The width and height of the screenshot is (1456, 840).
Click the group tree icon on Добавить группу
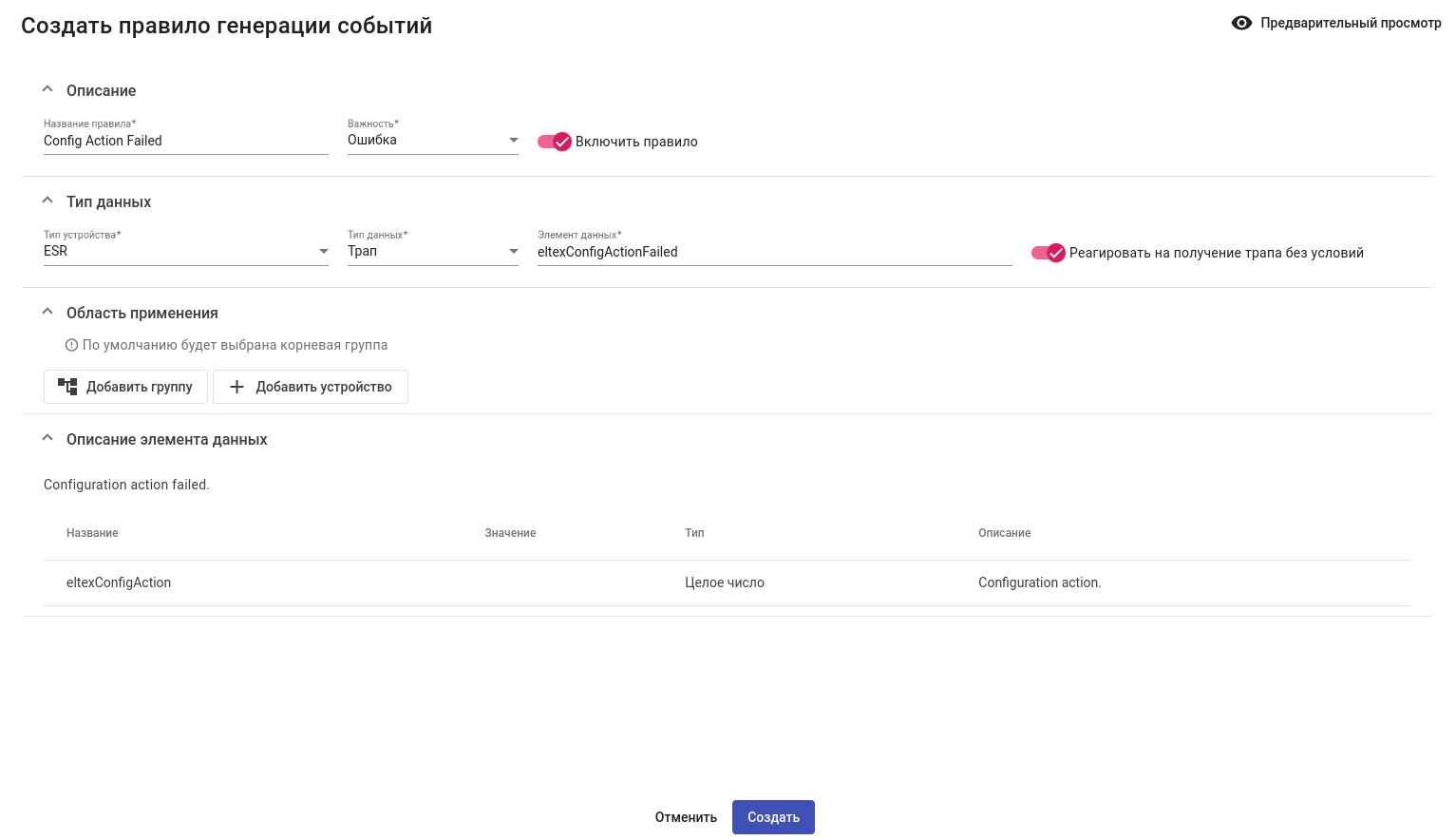[67, 387]
